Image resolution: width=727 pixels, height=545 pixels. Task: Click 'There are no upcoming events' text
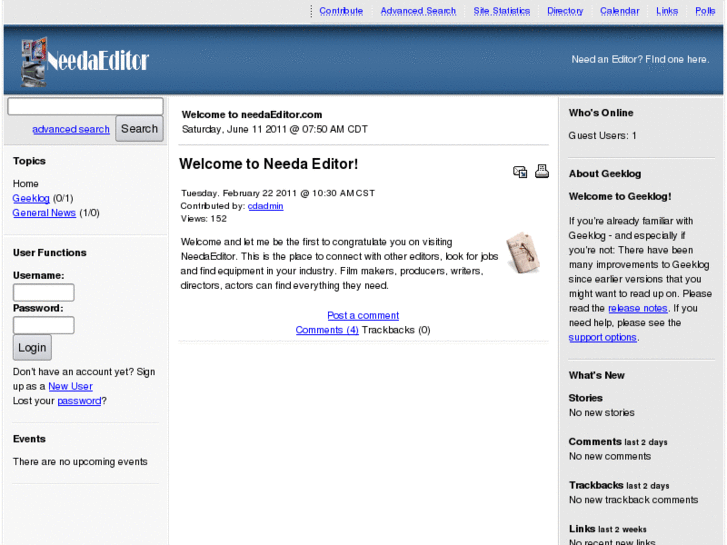point(80,462)
